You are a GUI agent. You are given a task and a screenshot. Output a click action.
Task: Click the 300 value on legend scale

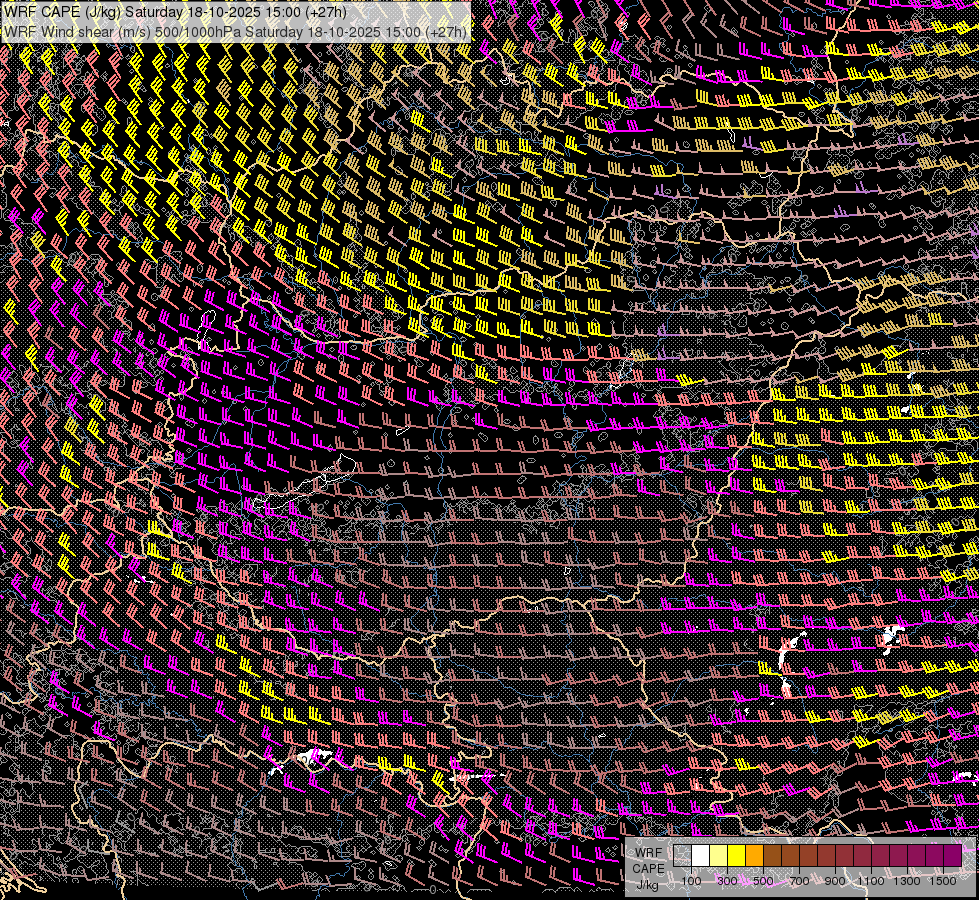pos(727,881)
